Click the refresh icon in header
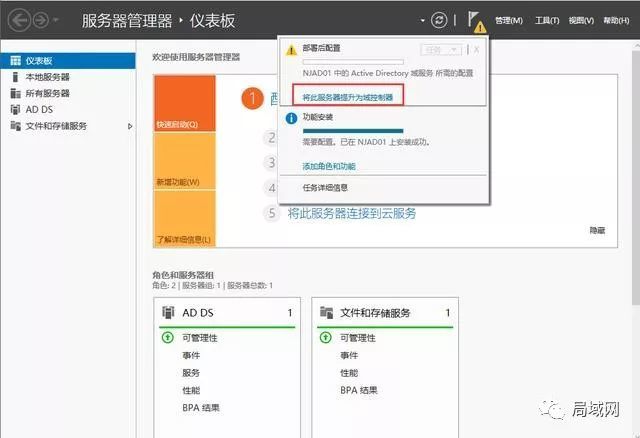The image size is (640, 438). [439, 20]
